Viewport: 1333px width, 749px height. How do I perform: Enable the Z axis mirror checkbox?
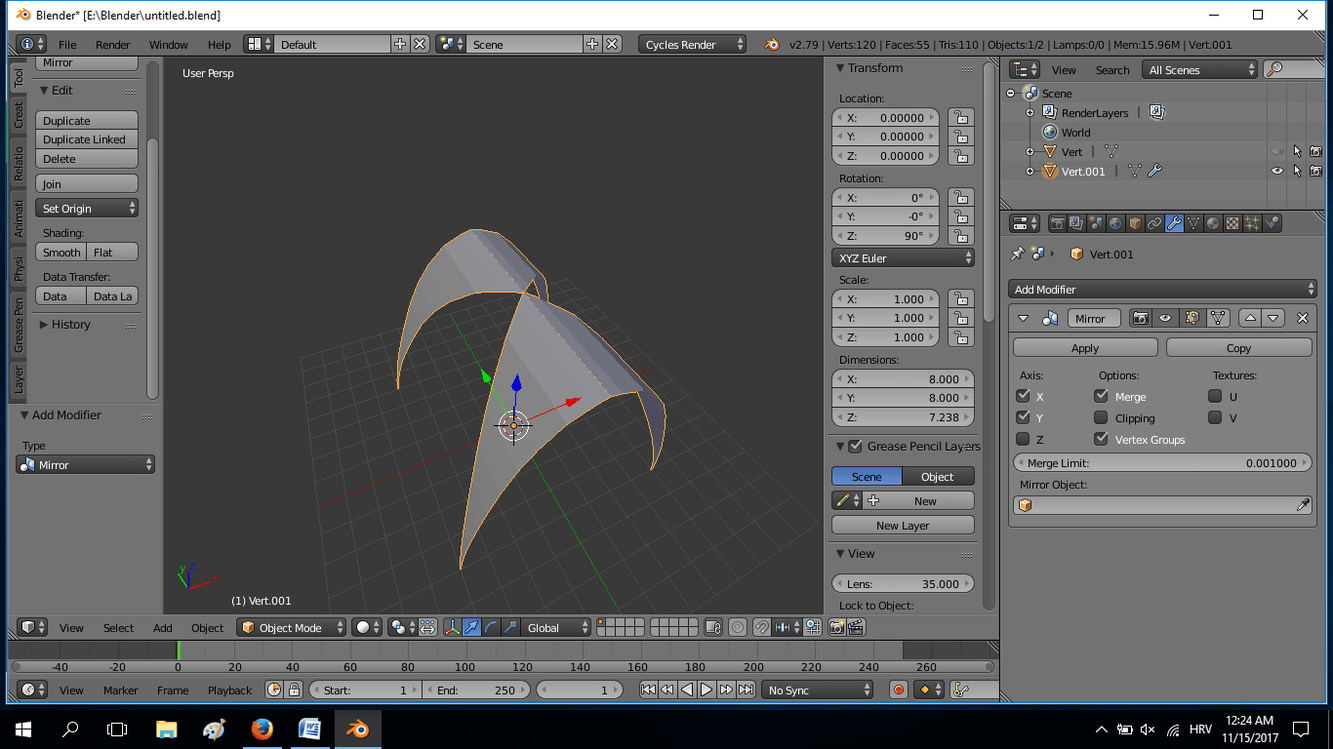[x=1023, y=439]
